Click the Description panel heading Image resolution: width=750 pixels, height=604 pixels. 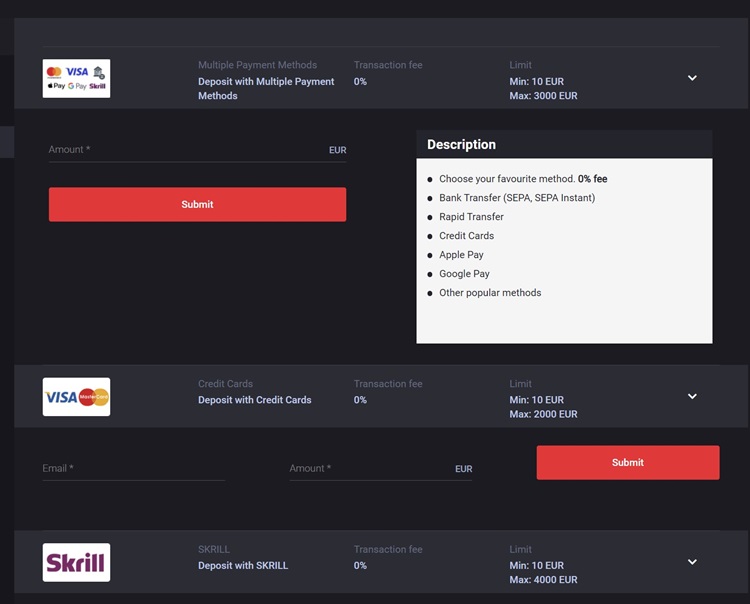[x=461, y=144]
